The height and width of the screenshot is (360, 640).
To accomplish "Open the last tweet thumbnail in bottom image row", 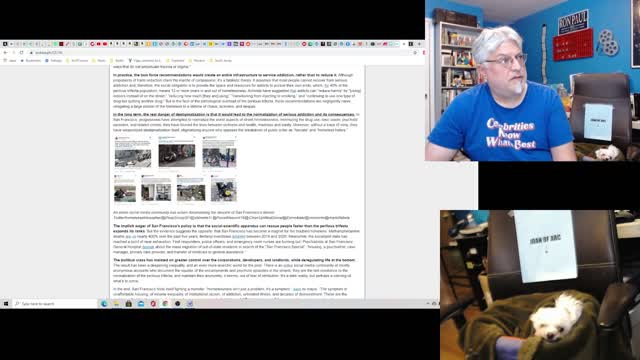I will point(224,189).
